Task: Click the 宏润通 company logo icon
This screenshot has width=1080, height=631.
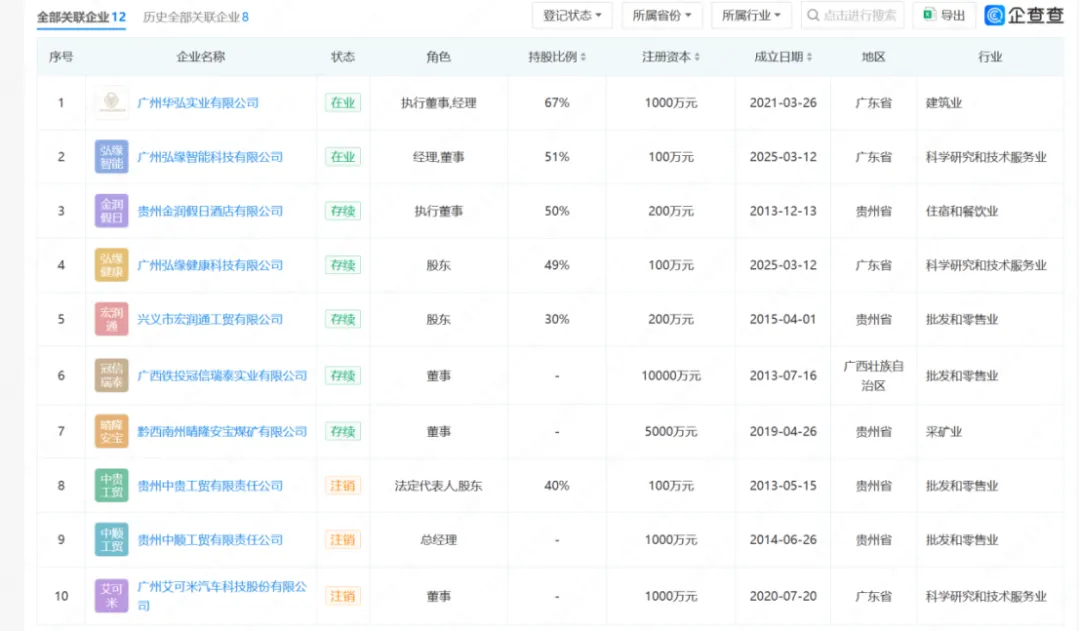Action: tap(111, 319)
